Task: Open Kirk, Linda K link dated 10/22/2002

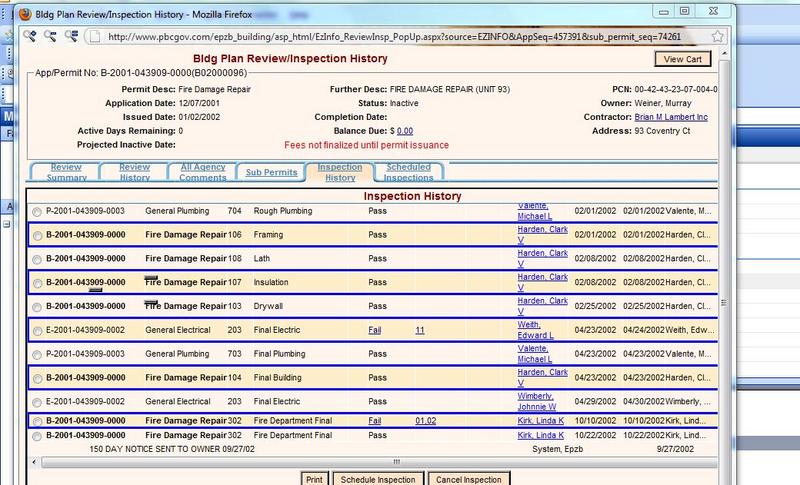Action: coord(540,435)
